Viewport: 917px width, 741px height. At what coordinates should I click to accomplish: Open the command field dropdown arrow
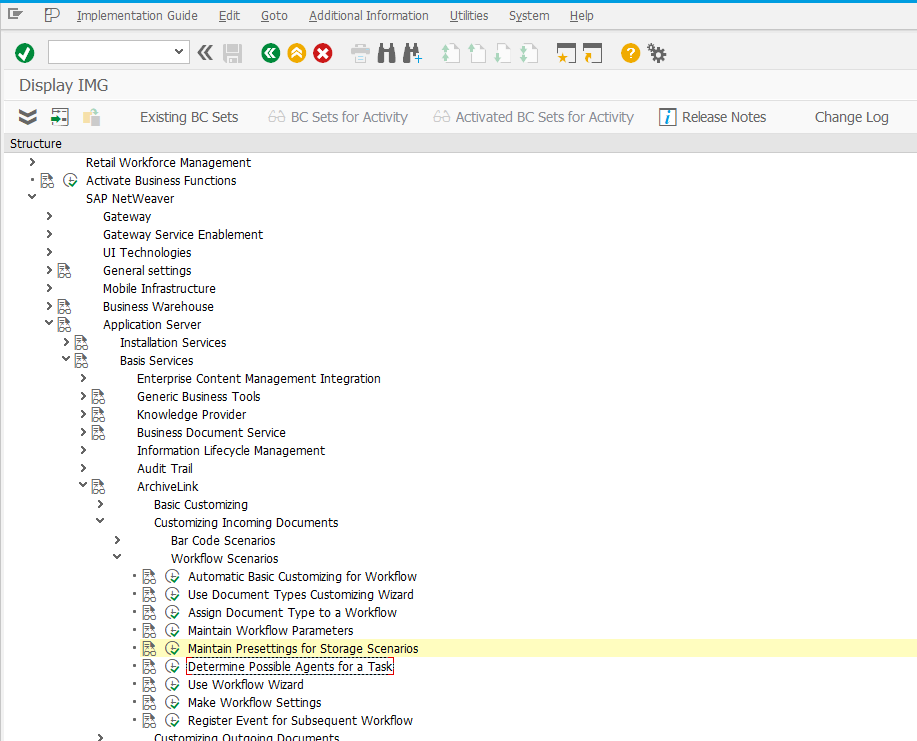pos(179,52)
